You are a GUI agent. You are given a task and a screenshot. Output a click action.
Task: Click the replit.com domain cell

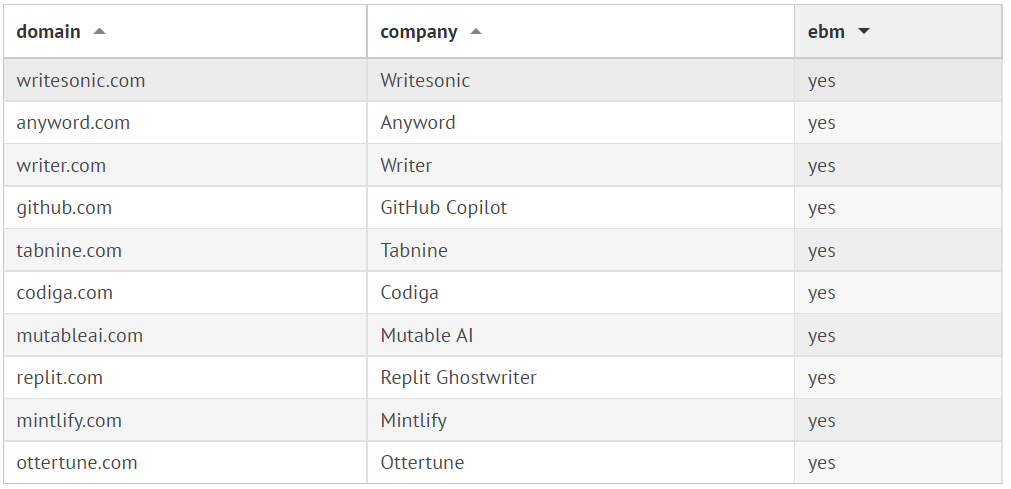click(x=60, y=378)
